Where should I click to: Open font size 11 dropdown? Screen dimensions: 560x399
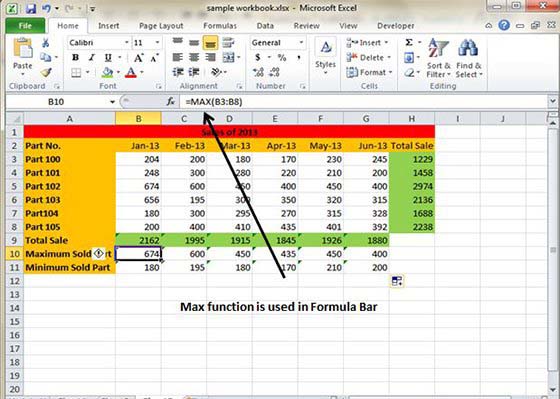click(157, 43)
